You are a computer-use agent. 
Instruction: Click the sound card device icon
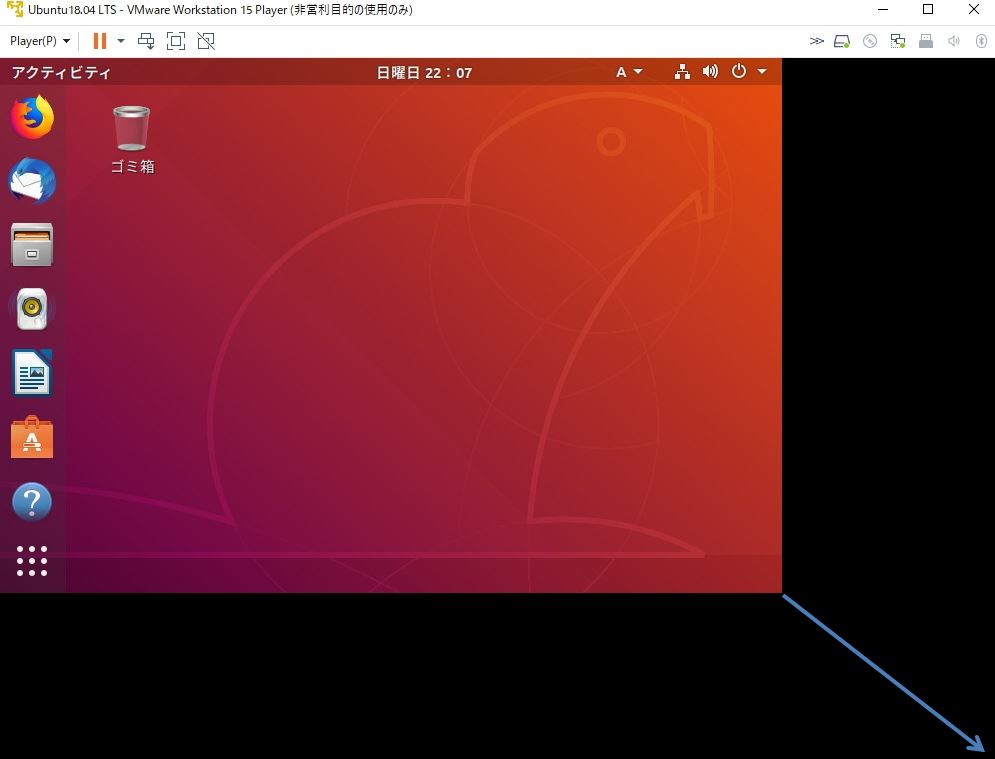(954, 41)
